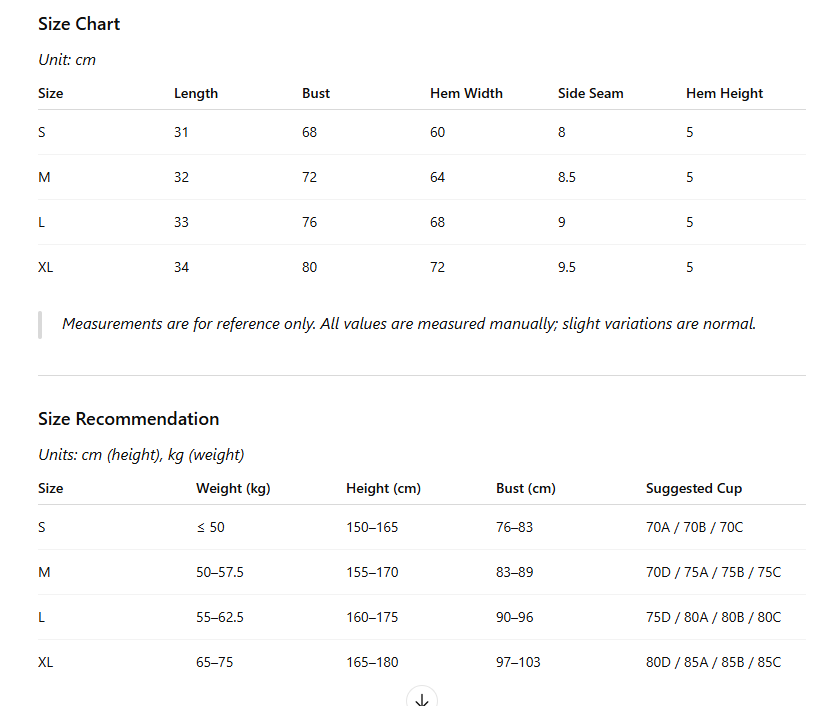Screen dimensions: 813x706
Task: Click the Weight (kg) column header
Action: tap(233, 488)
